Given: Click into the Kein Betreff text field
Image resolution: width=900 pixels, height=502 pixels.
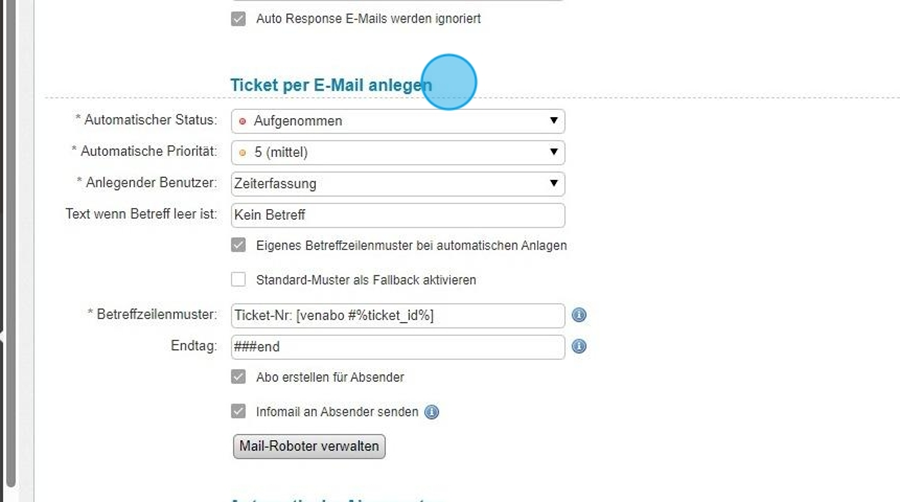Looking at the screenshot, I should tap(397, 215).
